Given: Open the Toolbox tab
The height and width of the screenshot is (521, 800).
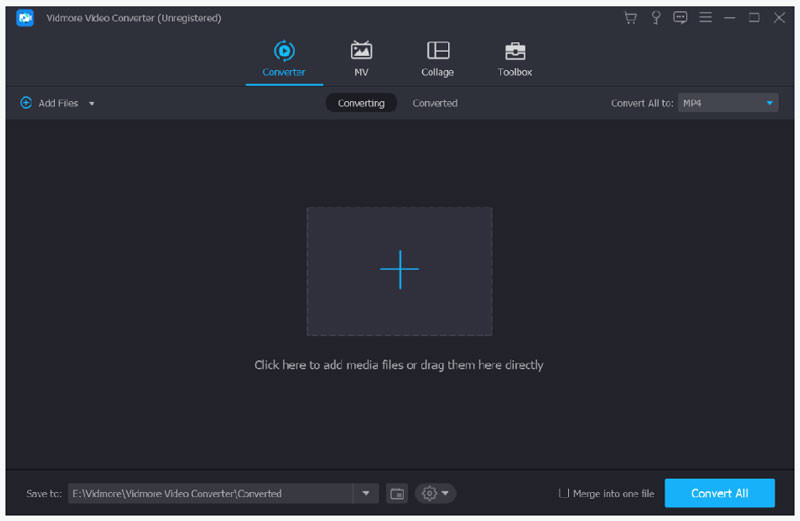Looking at the screenshot, I should click(515, 59).
